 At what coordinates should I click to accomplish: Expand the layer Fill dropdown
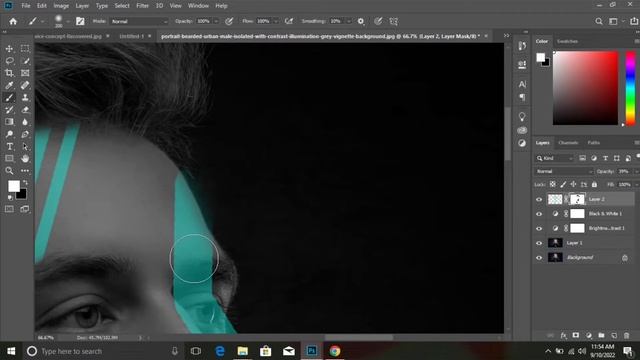coord(636,184)
